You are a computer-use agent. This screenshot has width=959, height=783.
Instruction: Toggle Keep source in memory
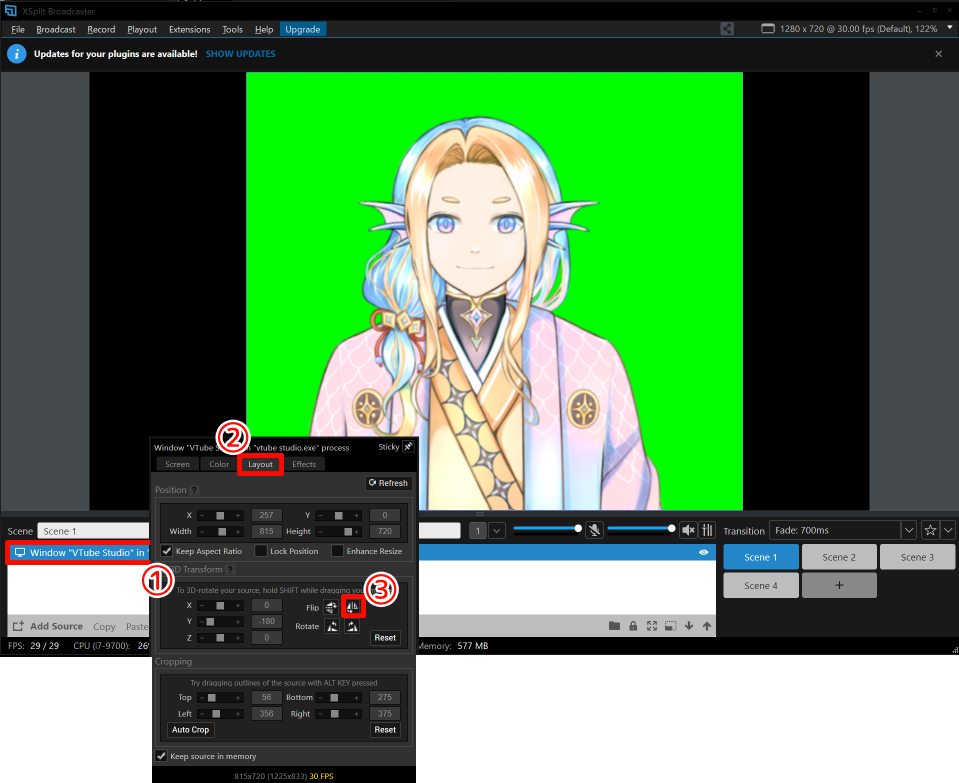161,756
